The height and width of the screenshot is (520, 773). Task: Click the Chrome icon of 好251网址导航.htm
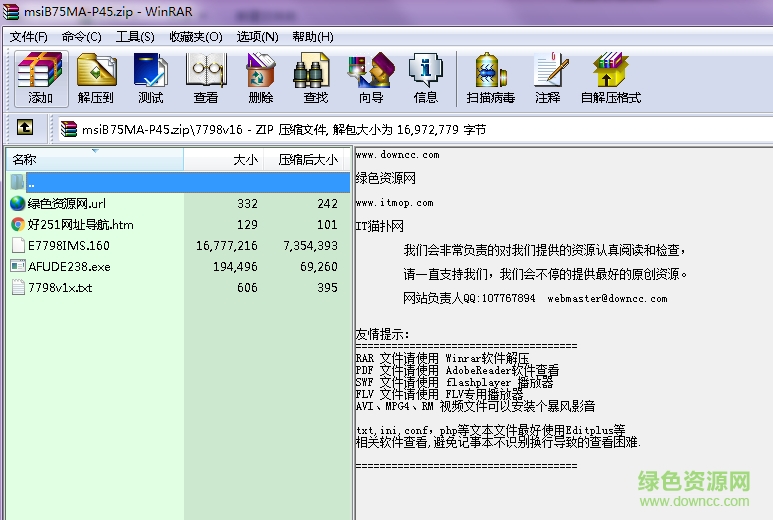[x=18, y=225]
